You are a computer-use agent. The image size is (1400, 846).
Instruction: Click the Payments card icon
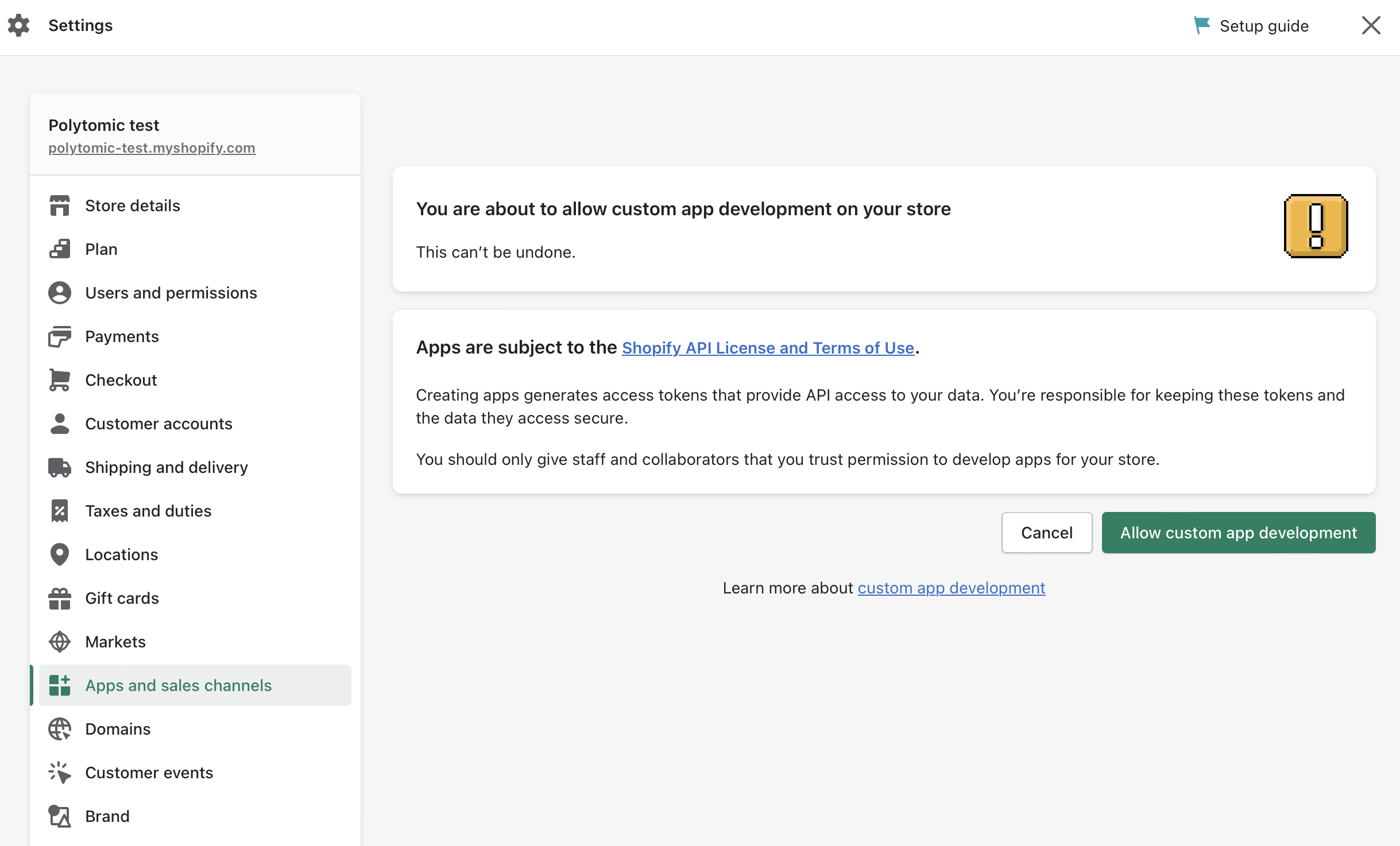[60, 336]
